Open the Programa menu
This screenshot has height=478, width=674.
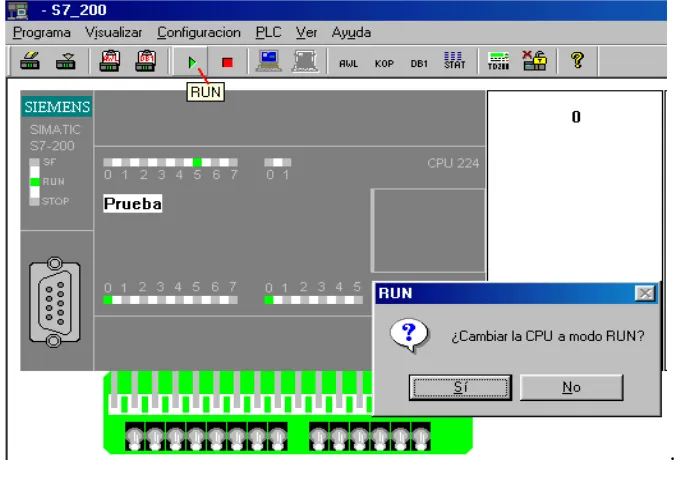[x=42, y=33]
